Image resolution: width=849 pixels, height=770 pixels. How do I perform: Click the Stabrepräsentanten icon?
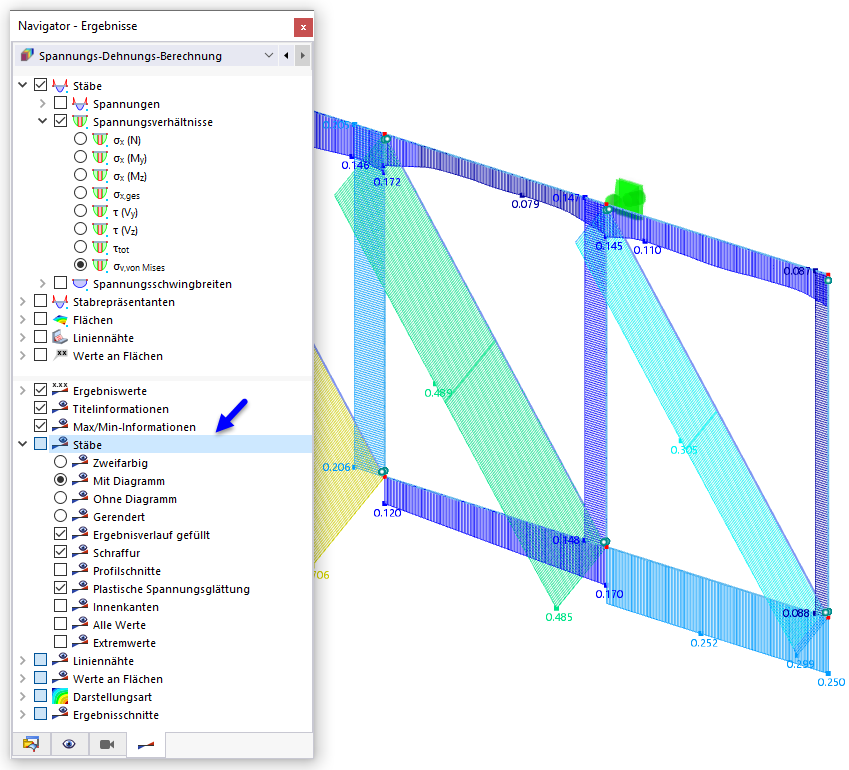[60, 301]
